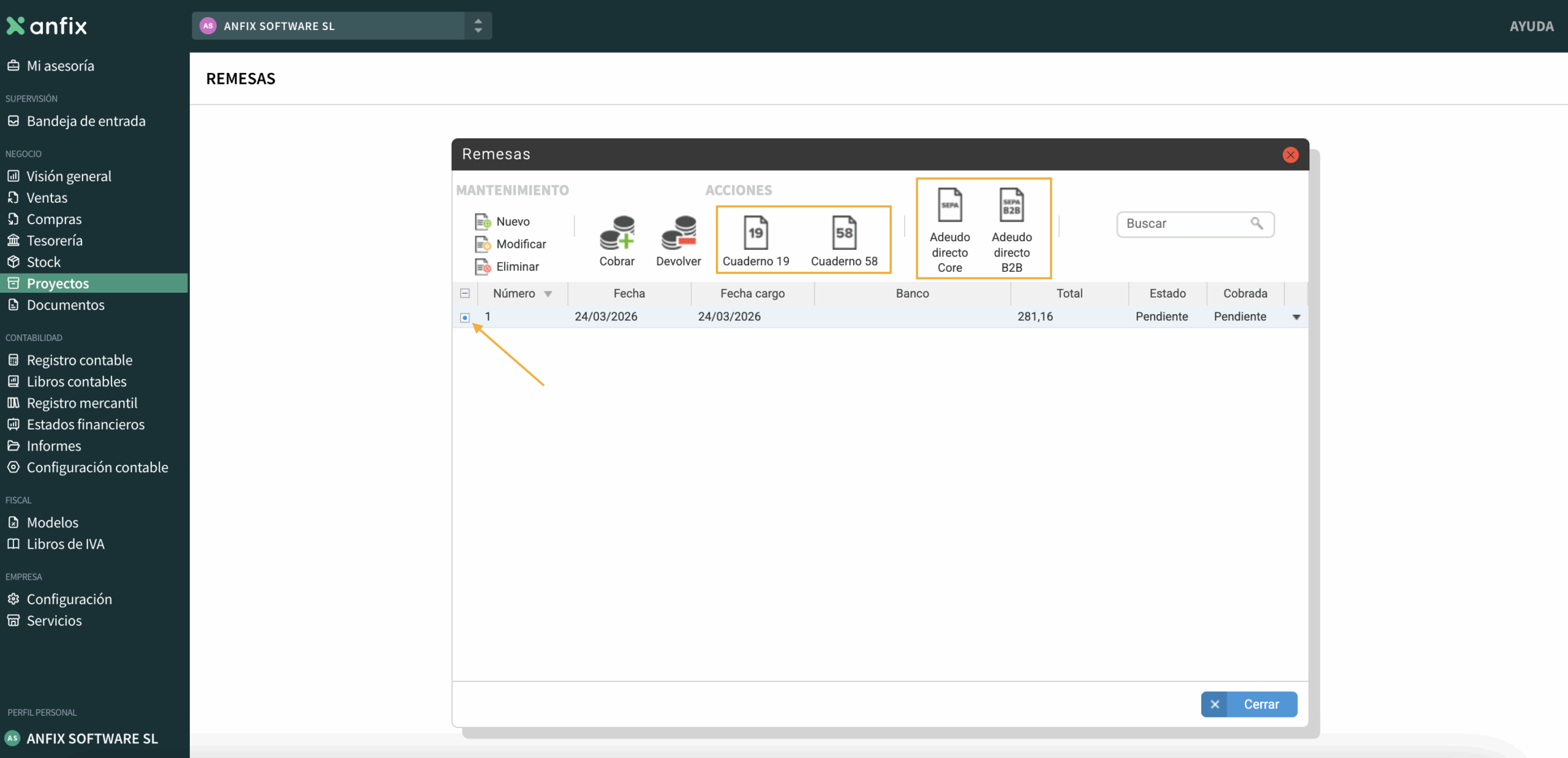Go to Registro contable menu item
1568x758 pixels.
(80, 360)
